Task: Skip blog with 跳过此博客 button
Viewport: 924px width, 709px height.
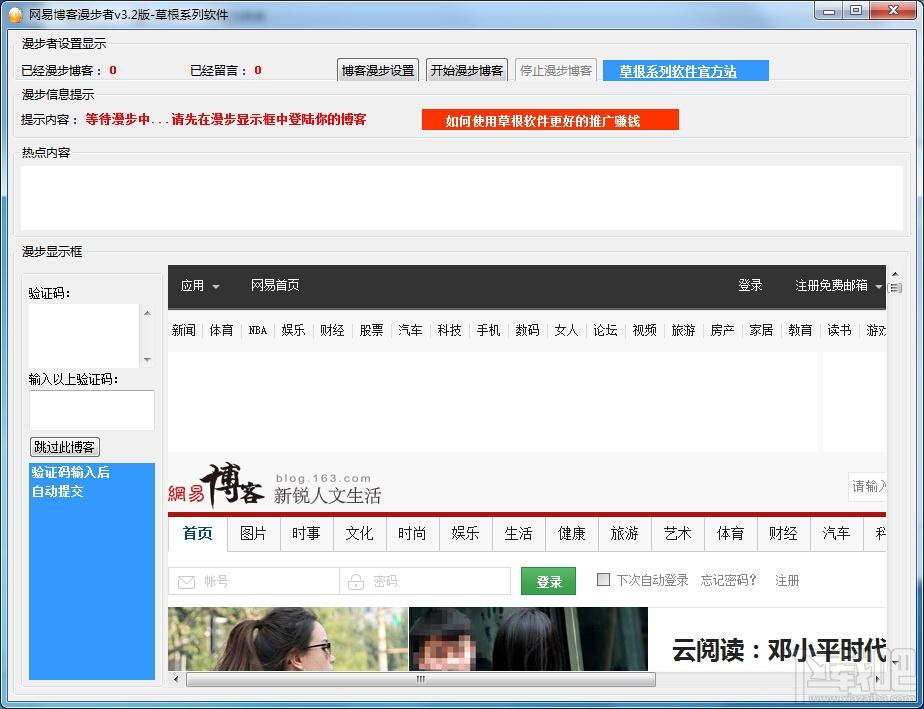Action: [64, 447]
